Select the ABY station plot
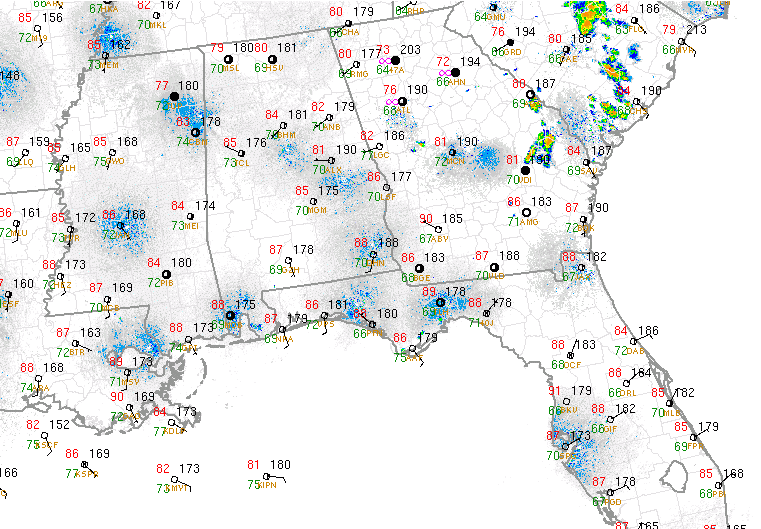Viewport: 761px width, 529px height. [x=440, y=229]
